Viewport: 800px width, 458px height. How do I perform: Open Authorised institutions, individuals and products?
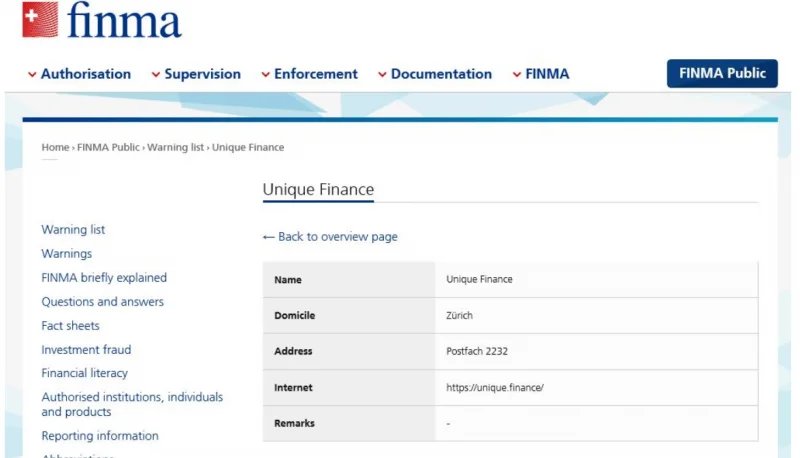click(132, 404)
